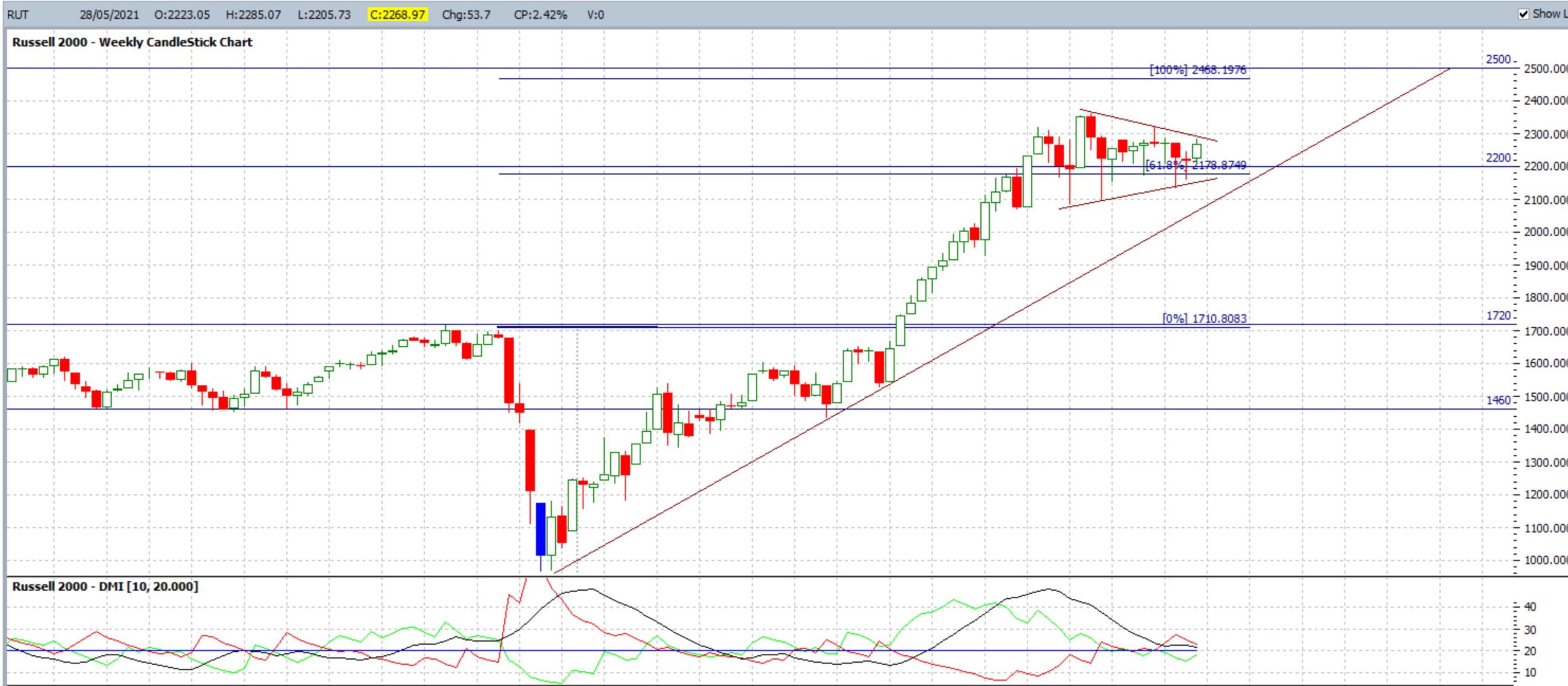The height and width of the screenshot is (686, 1568).
Task: Click the O:2223.05 open value
Action: click(x=182, y=14)
